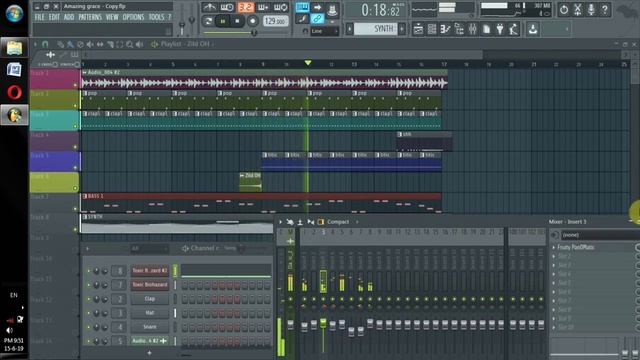Open the channel rack view icon

pyautogui.click(x=432, y=29)
